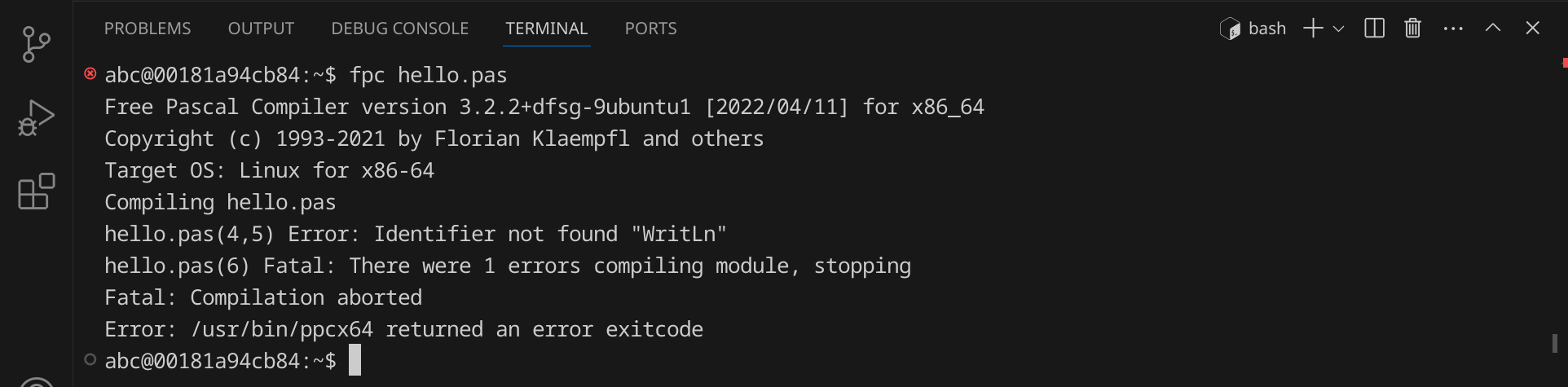Close the terminal panel
1568x387 pixels.
[1532, 29]
